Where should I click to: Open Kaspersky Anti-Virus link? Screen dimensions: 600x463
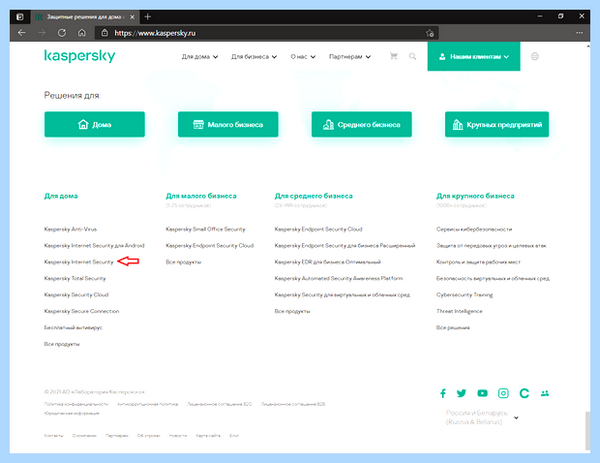(x=70, y=229)
